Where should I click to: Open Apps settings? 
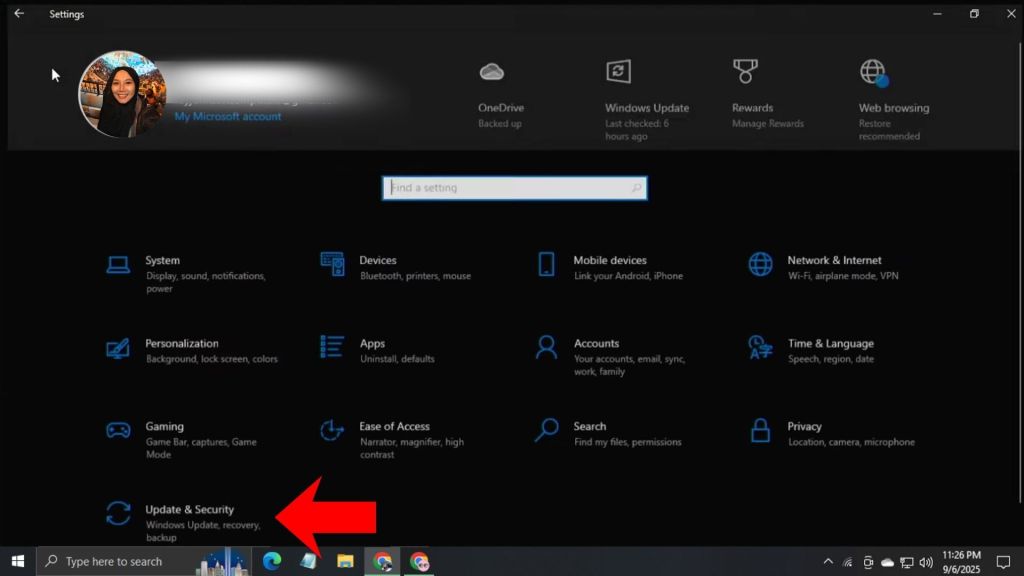click(x=374, y=343)
